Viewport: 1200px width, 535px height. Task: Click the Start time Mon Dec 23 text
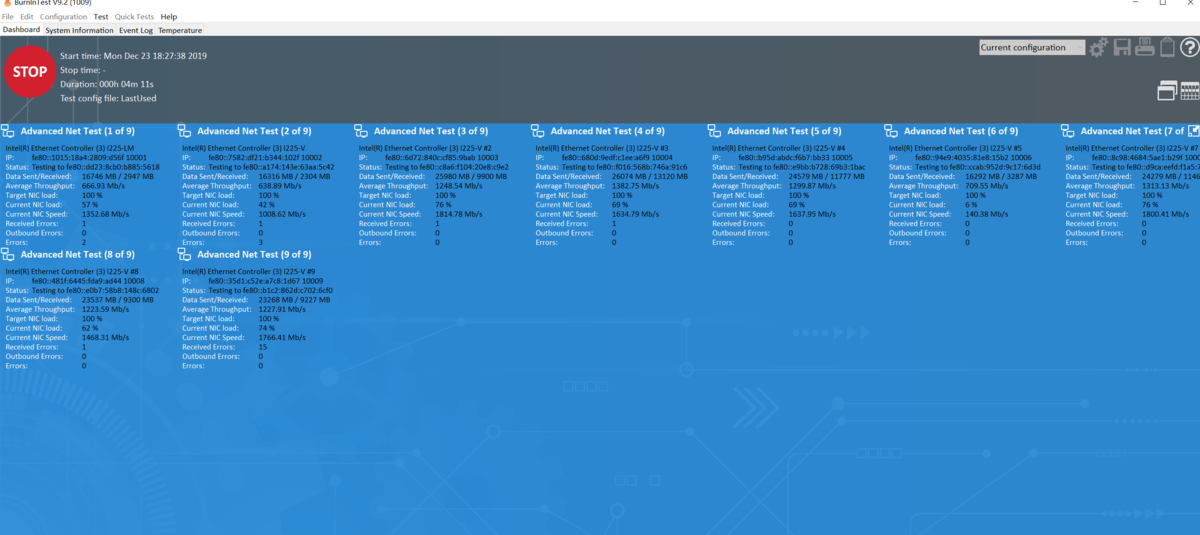[x=134, y=56]
